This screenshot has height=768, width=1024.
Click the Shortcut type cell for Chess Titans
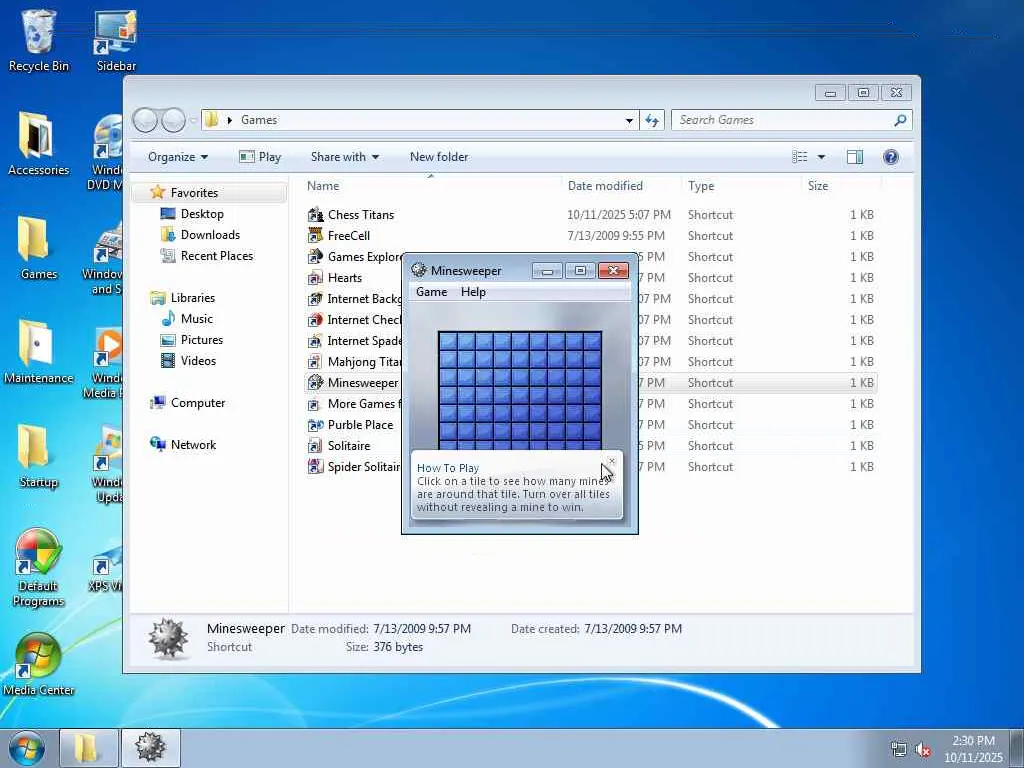click(x=710, y=215)
